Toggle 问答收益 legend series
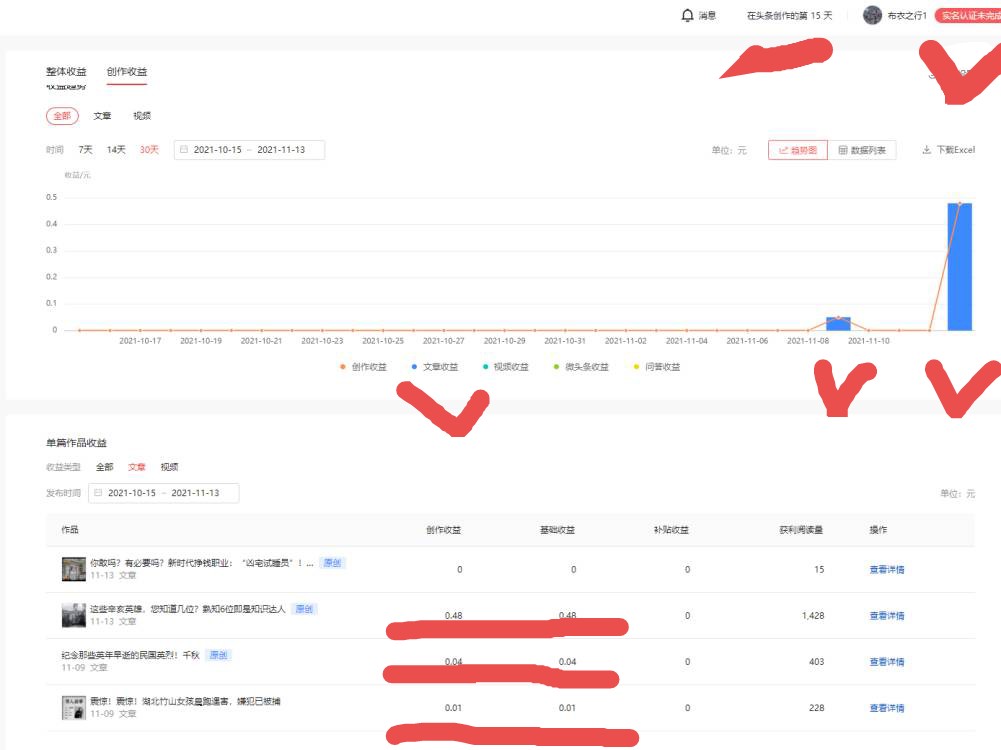The height and width of the screenshot is (750, 1001). [656, 367]
